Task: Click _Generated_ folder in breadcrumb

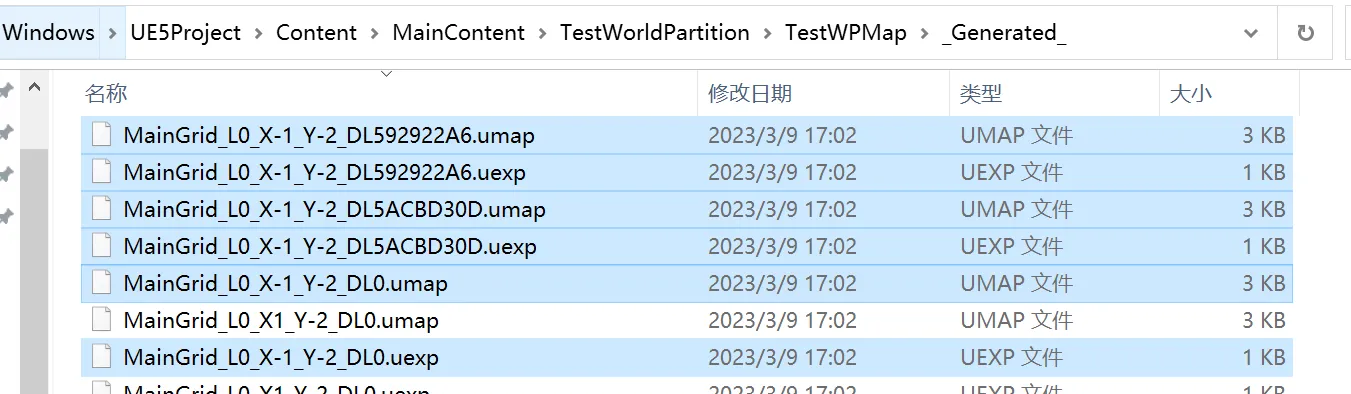Action: click(1004, 33)
